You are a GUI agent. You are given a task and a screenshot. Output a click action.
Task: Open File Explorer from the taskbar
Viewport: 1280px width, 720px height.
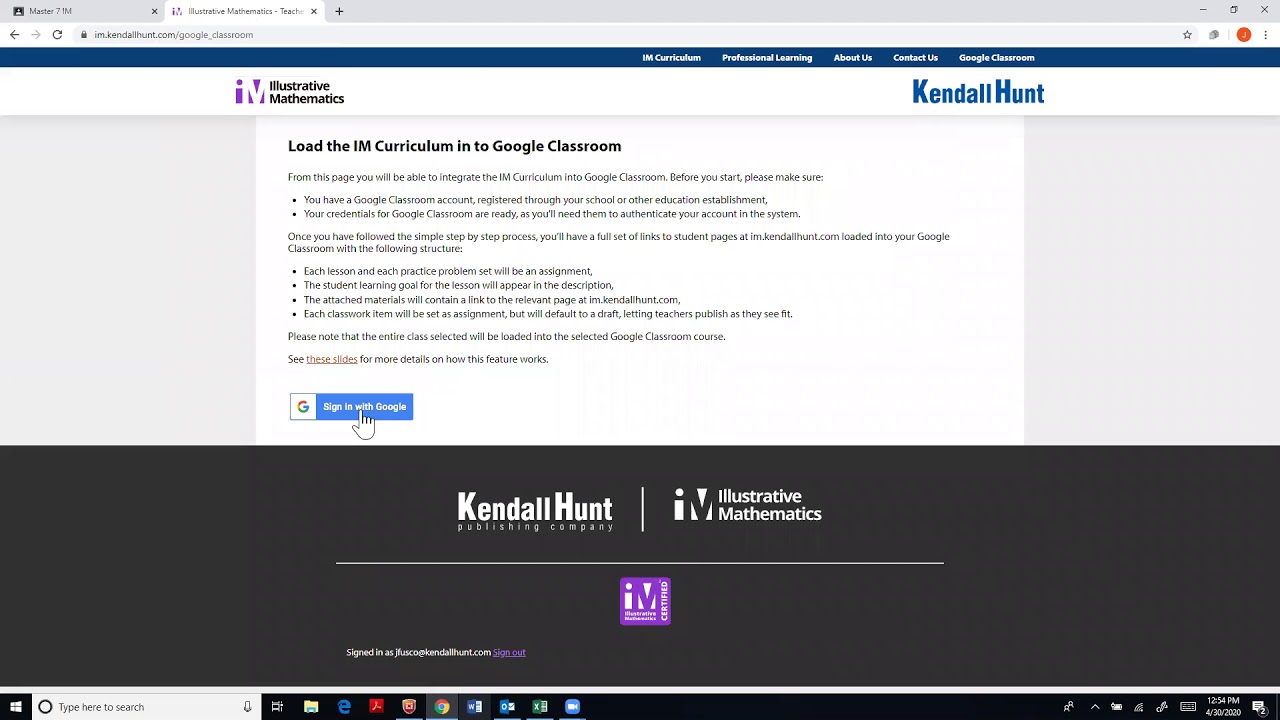(x=311, y=707)
